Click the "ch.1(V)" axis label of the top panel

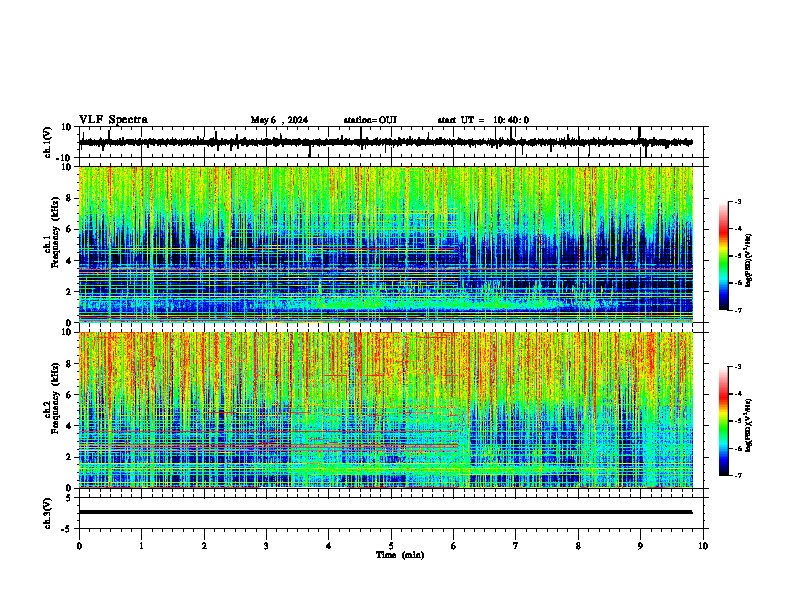(x=48, y=142)
